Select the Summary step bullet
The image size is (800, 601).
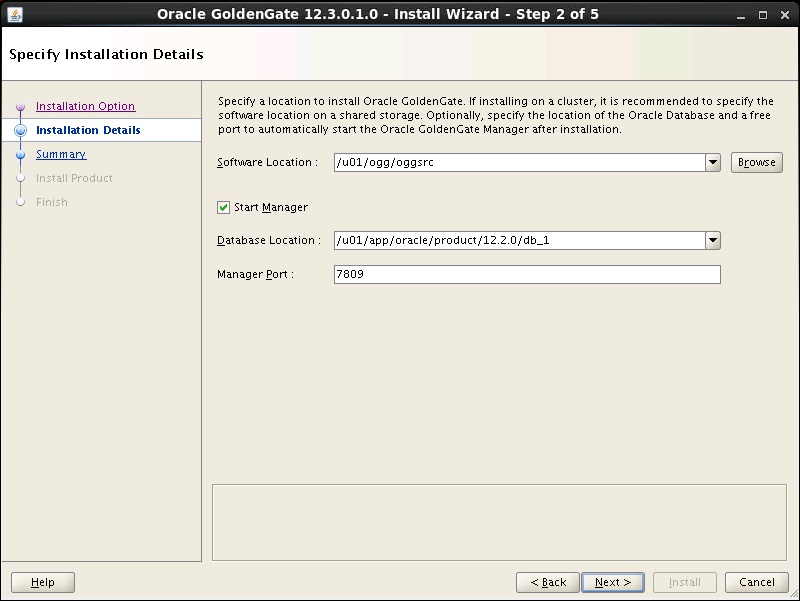tap(20, 154)
